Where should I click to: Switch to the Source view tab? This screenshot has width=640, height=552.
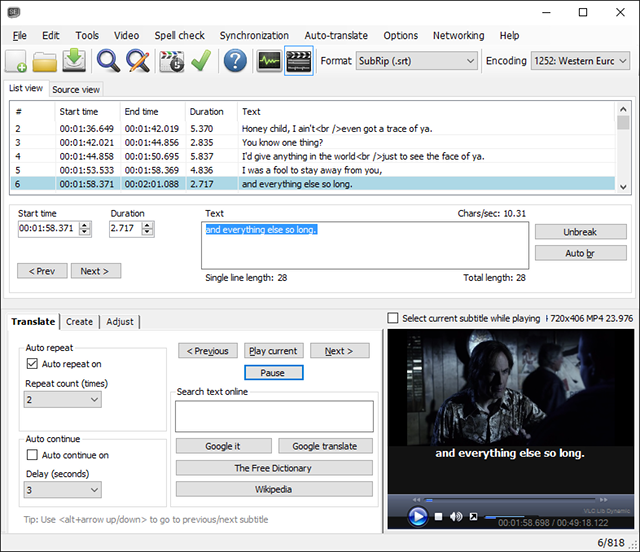pyautogui.click(x=76, y=90)
